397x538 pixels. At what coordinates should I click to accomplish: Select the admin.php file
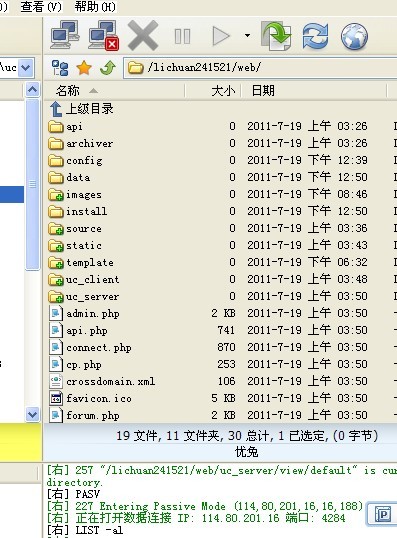click(84, 314)
